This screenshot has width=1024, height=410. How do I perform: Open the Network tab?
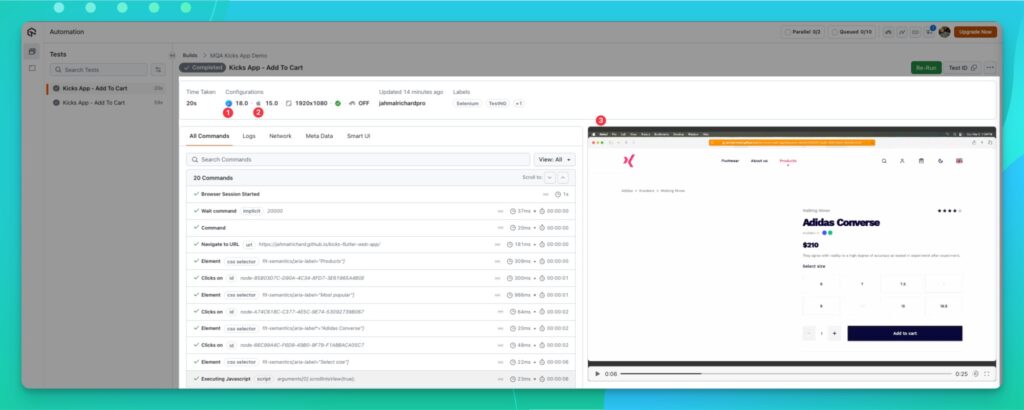[x=280, y=135]
